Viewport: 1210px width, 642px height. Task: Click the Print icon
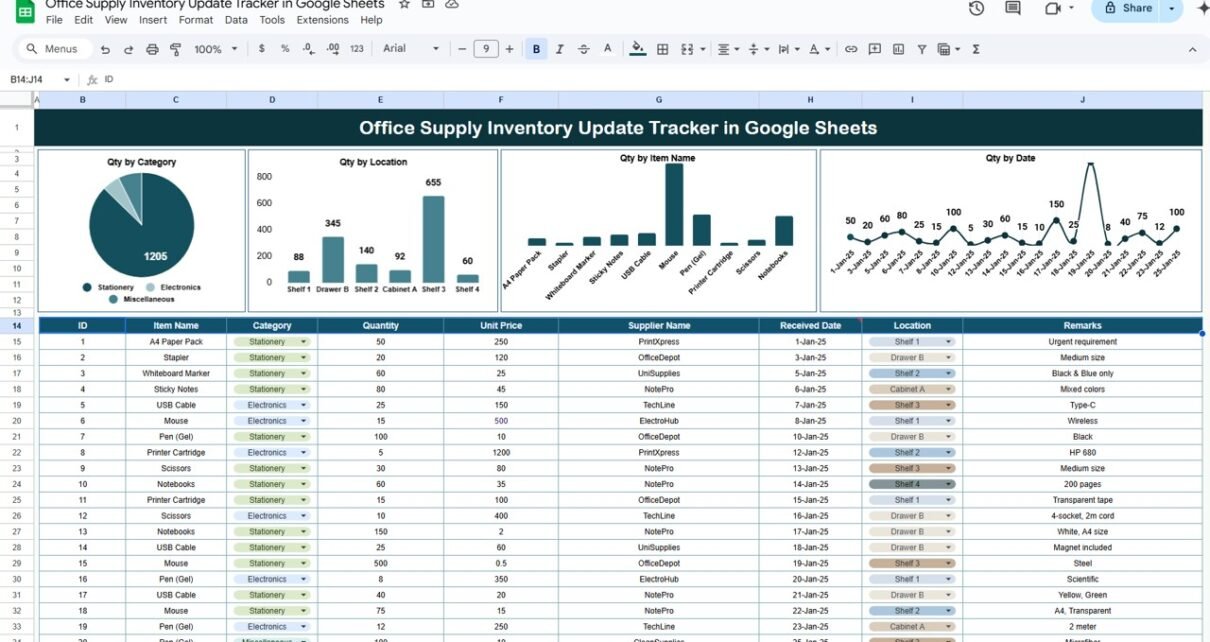click(152, 49)
